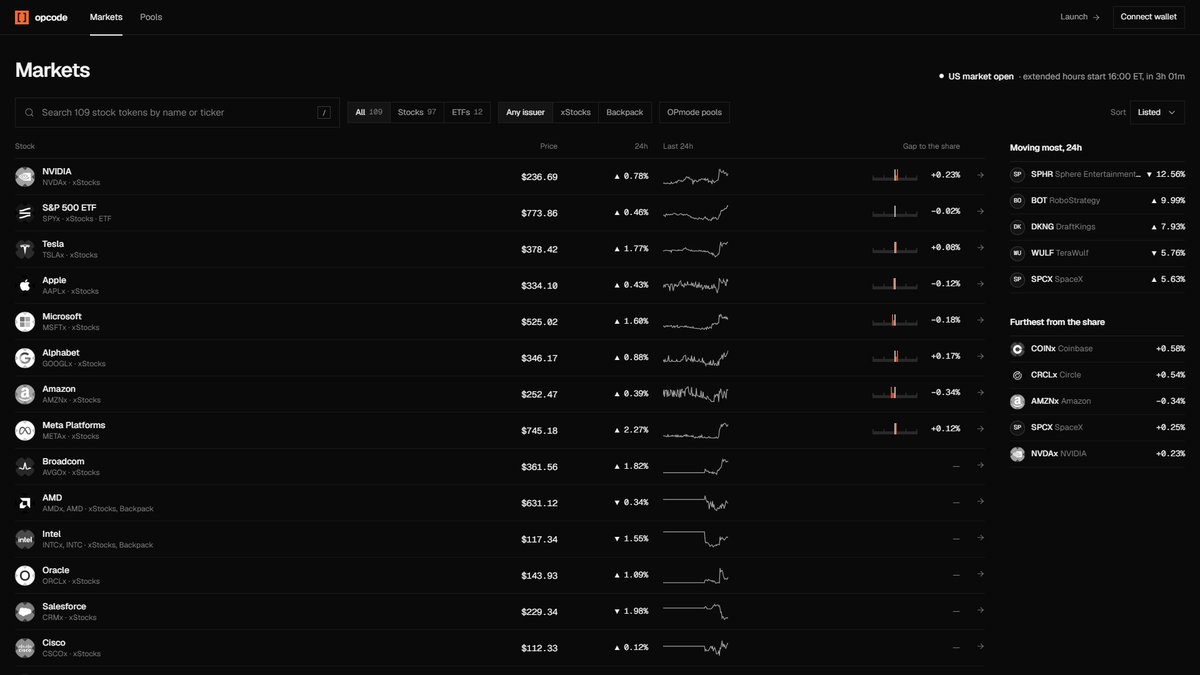1200x675 pixels.
Task: Open WULF TeraWulf mover entry
Action: click(x=1097, y=253)
